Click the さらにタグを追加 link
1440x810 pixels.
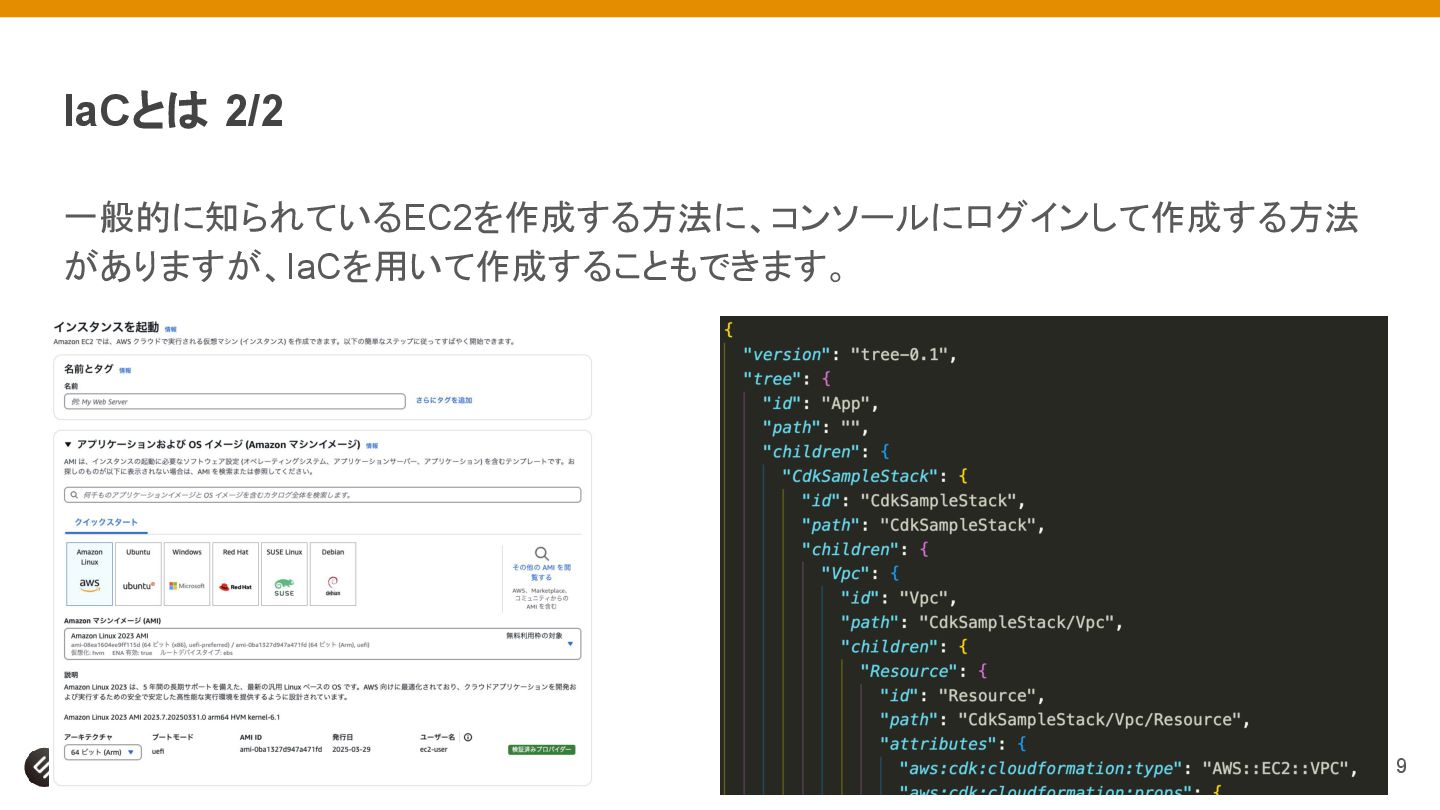(444, 400)
